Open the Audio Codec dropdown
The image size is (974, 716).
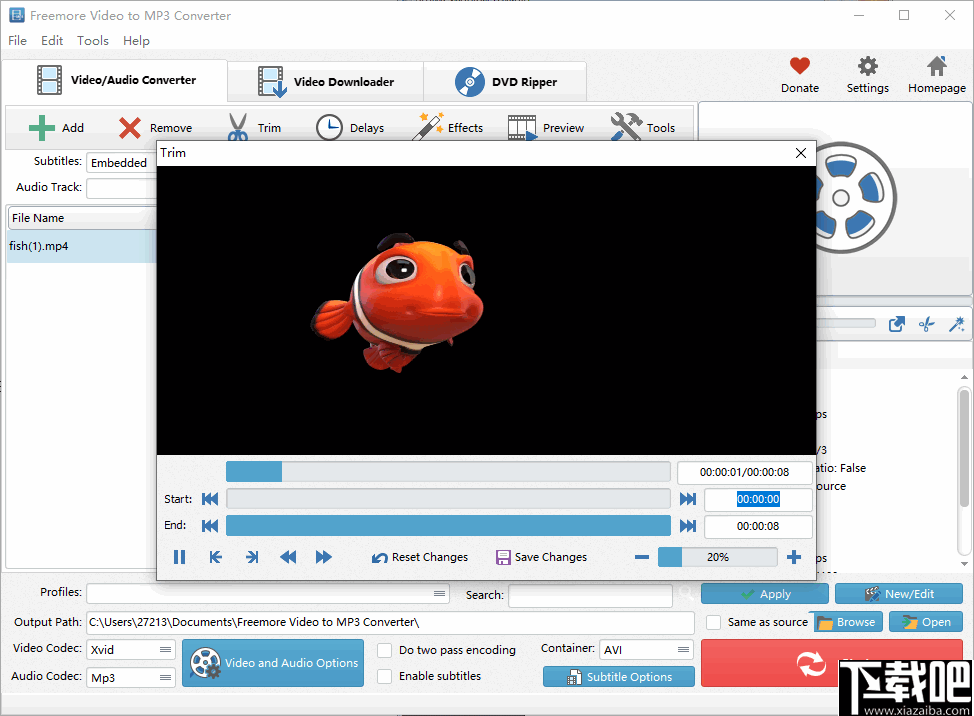[x=130, y=677]
